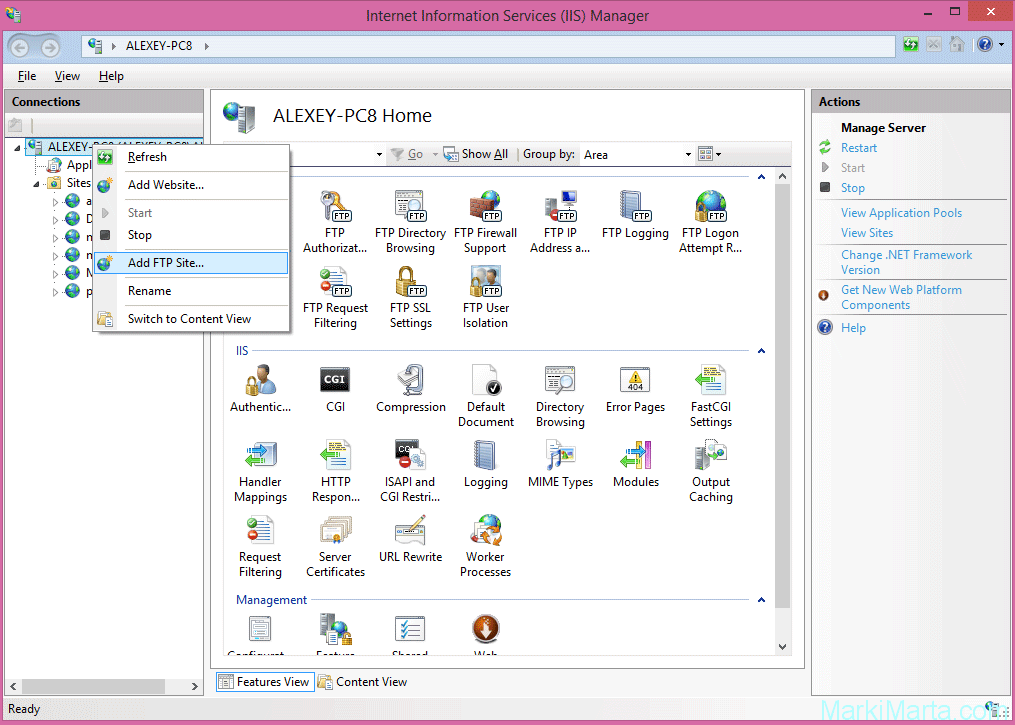Collapse the top FTP group section
The image size is (1015, 725).
tap(761, 177)
